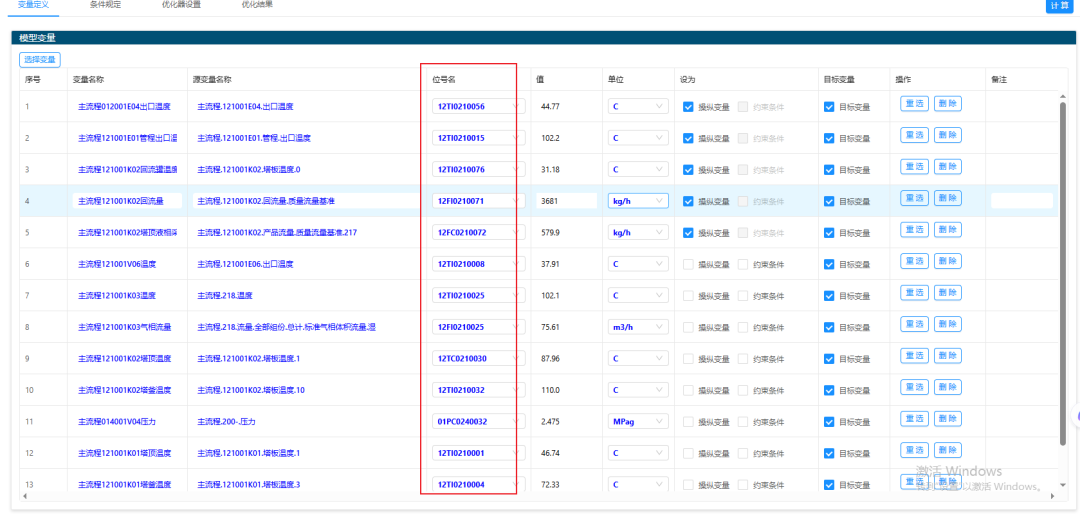Click 删除 in the 12FI0210025 row
The image size is (1080, 517).
[x=948, y=324]
